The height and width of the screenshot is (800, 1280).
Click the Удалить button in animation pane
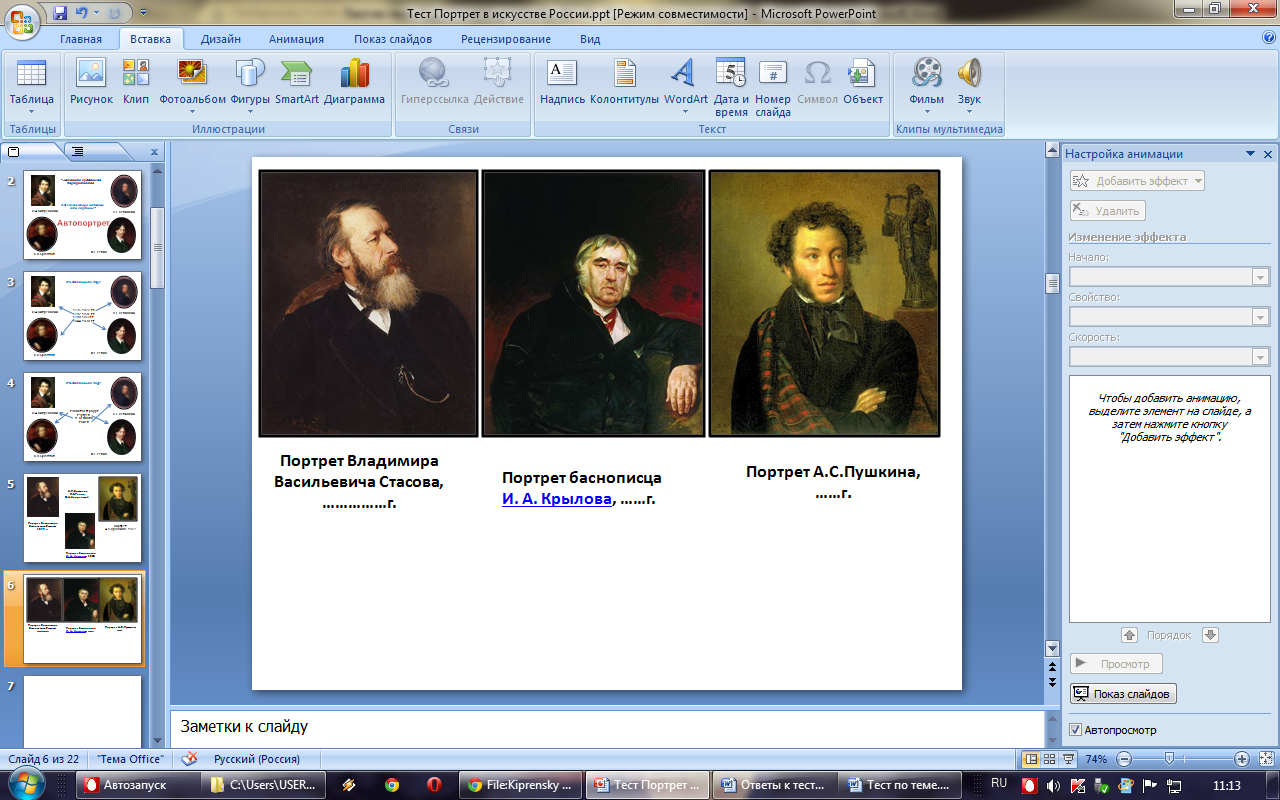tap(1107, 211)
